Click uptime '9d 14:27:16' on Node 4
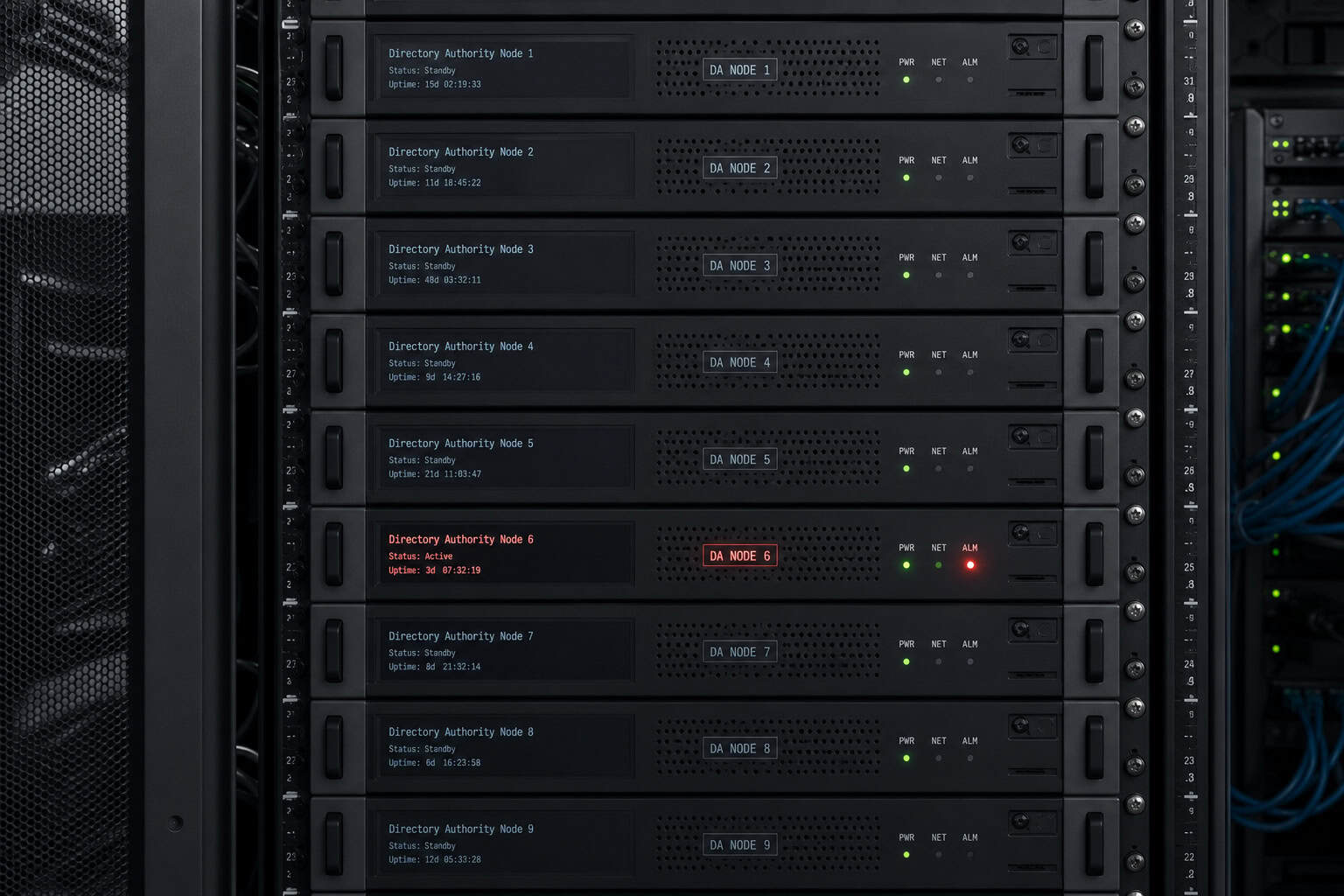This screenshot has height=896, width=1344. [x=452, y=377]
